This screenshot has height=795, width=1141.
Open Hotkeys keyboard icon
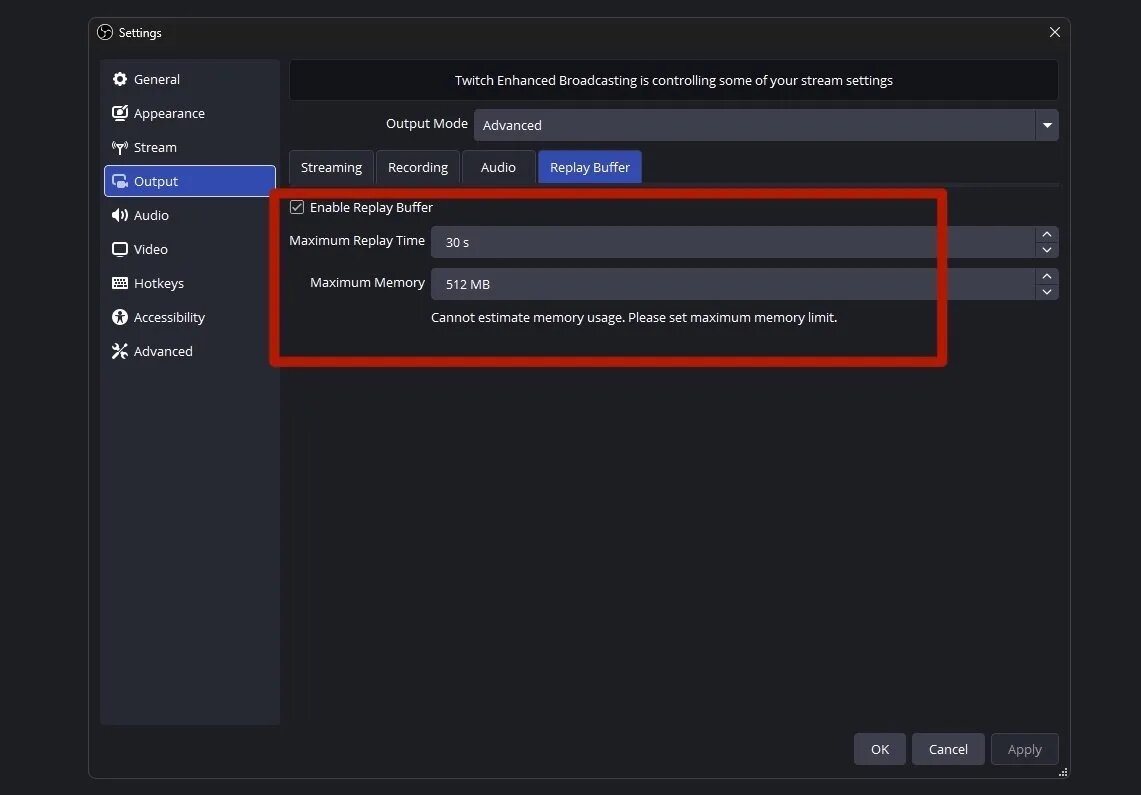click(119, 283)
